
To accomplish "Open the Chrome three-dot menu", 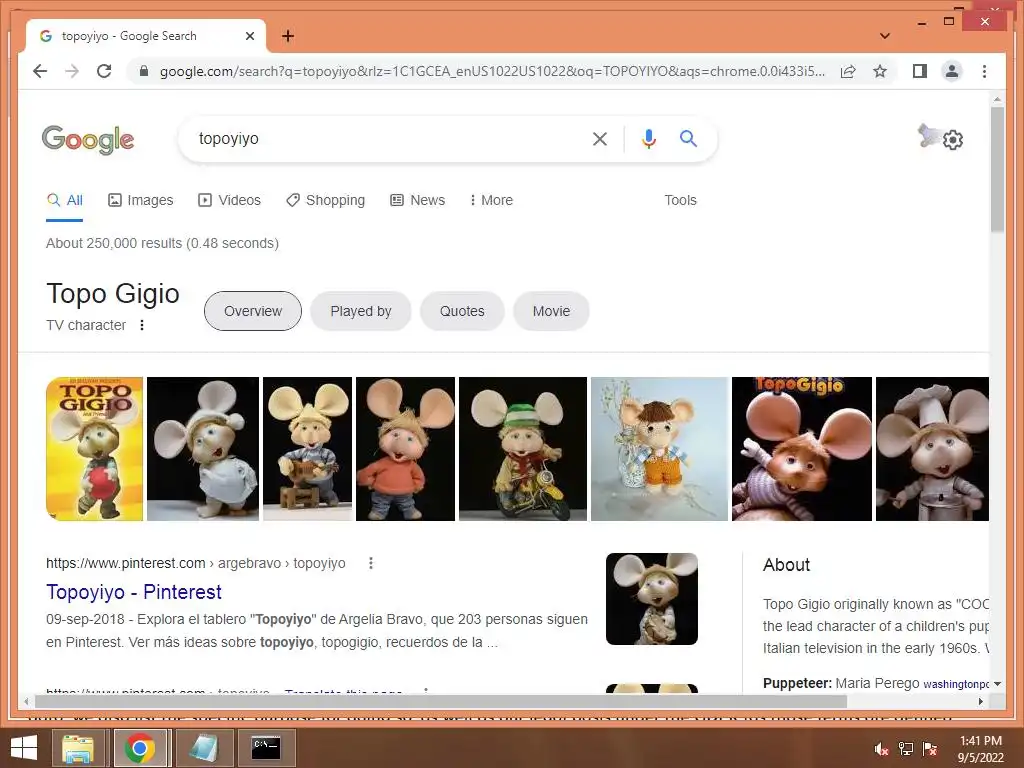I will click(x=984, y=71).
